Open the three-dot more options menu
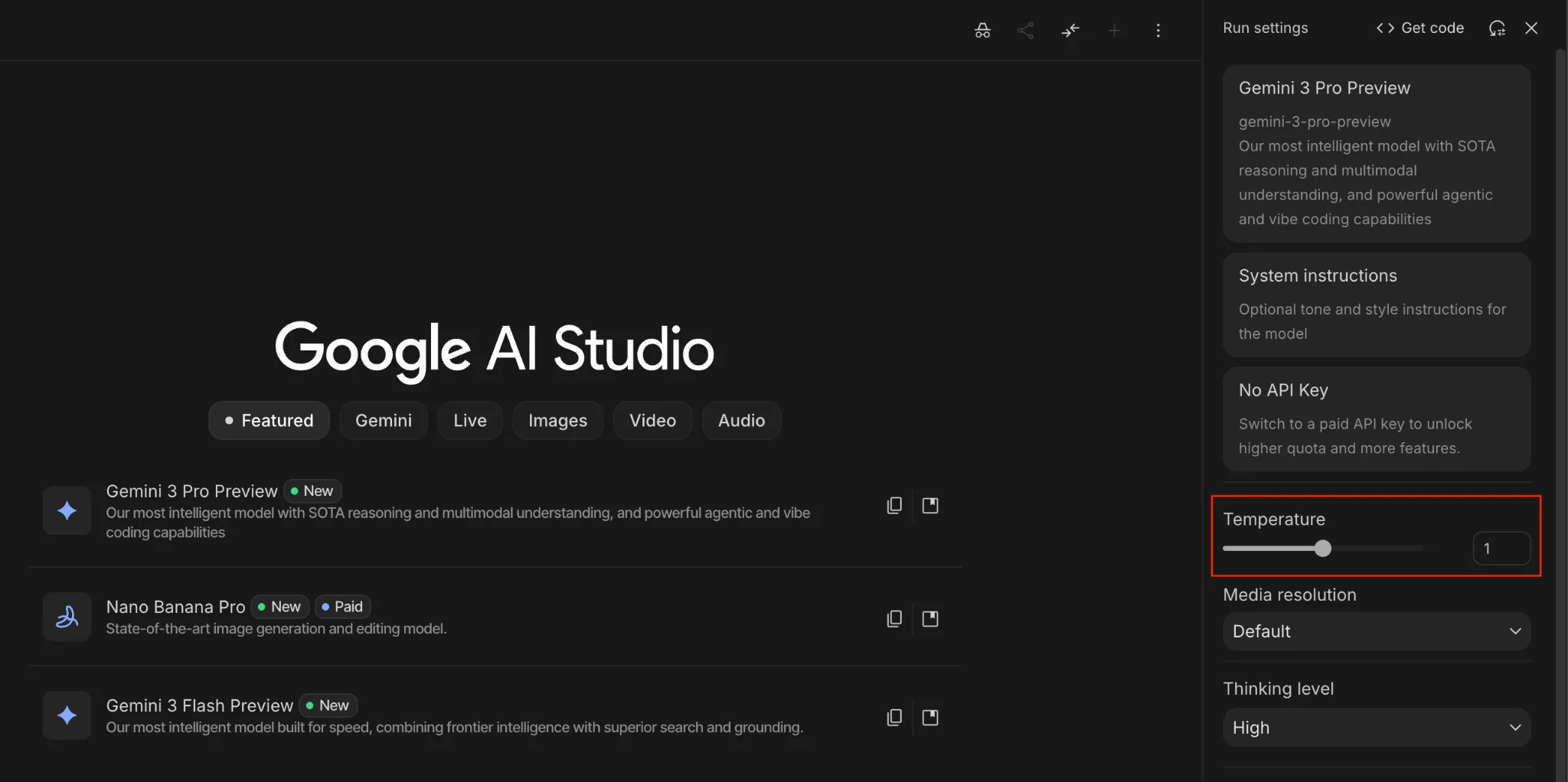The height and width of the screenshot is (782, 1568). pos(1158,31)
